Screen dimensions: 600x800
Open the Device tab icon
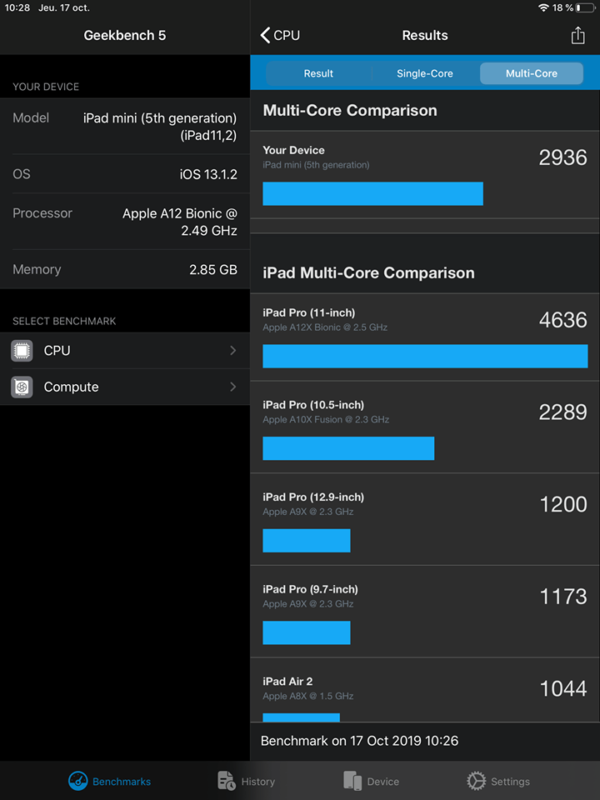point(352,781)
